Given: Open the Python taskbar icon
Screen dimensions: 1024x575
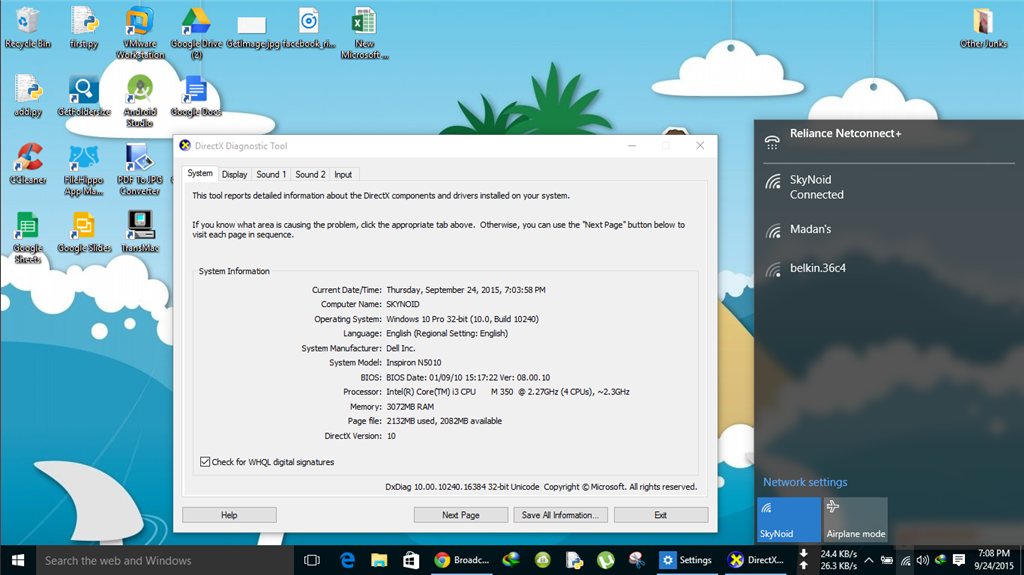Looking at the screenshot, I should pos(574,560).
